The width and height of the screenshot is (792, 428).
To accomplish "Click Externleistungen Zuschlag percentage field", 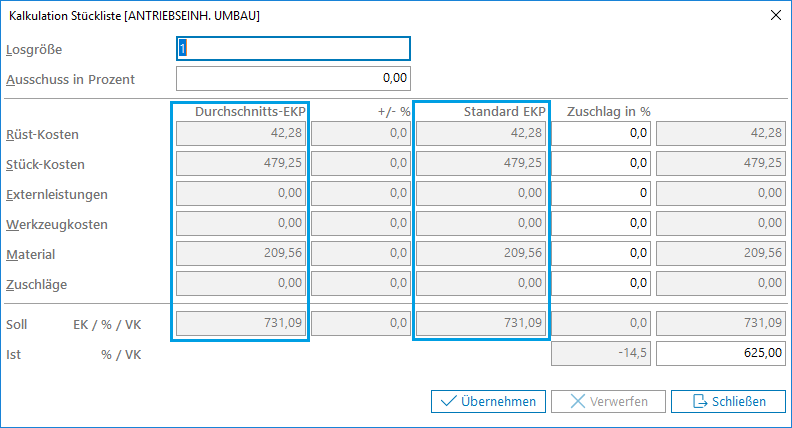I will pyautogui.click(x=601, y=194).
